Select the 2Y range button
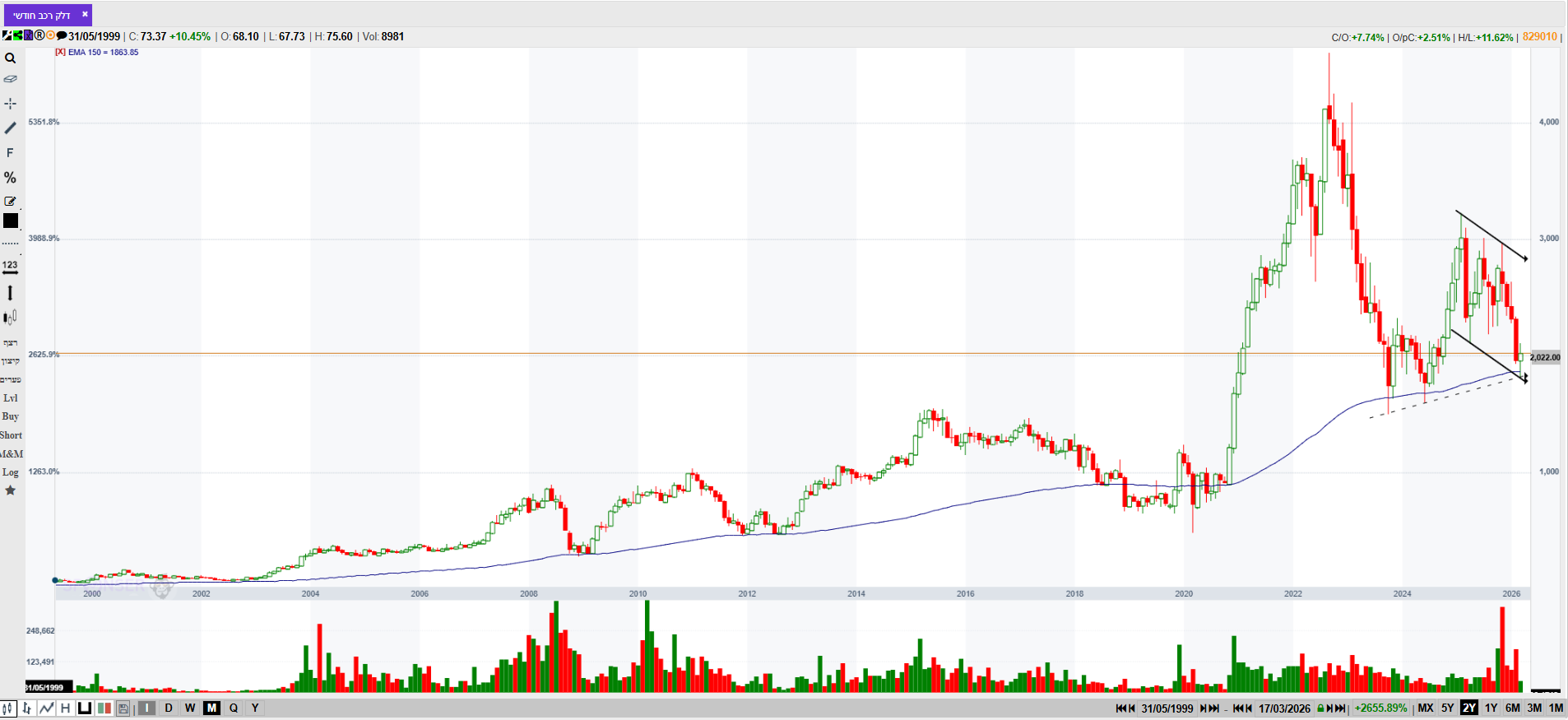The height and width of the screenshot is (720, 1568). (1469, 708)
